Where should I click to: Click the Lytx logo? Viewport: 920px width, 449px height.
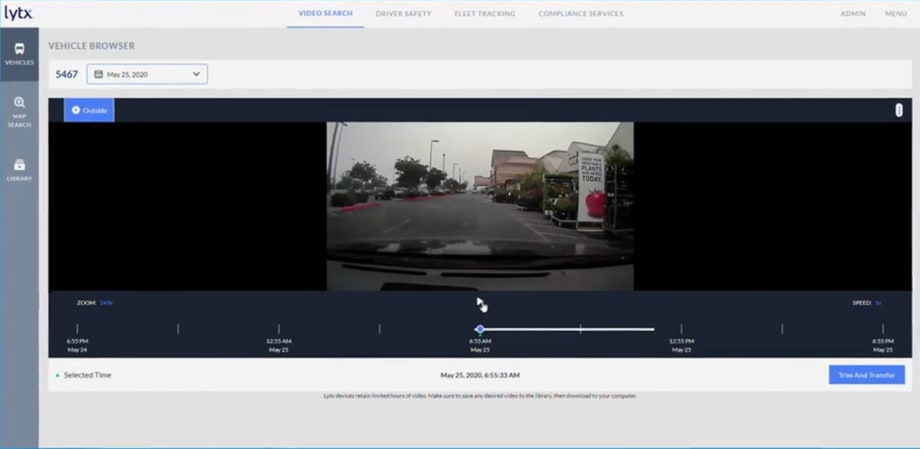pos(19,13)
